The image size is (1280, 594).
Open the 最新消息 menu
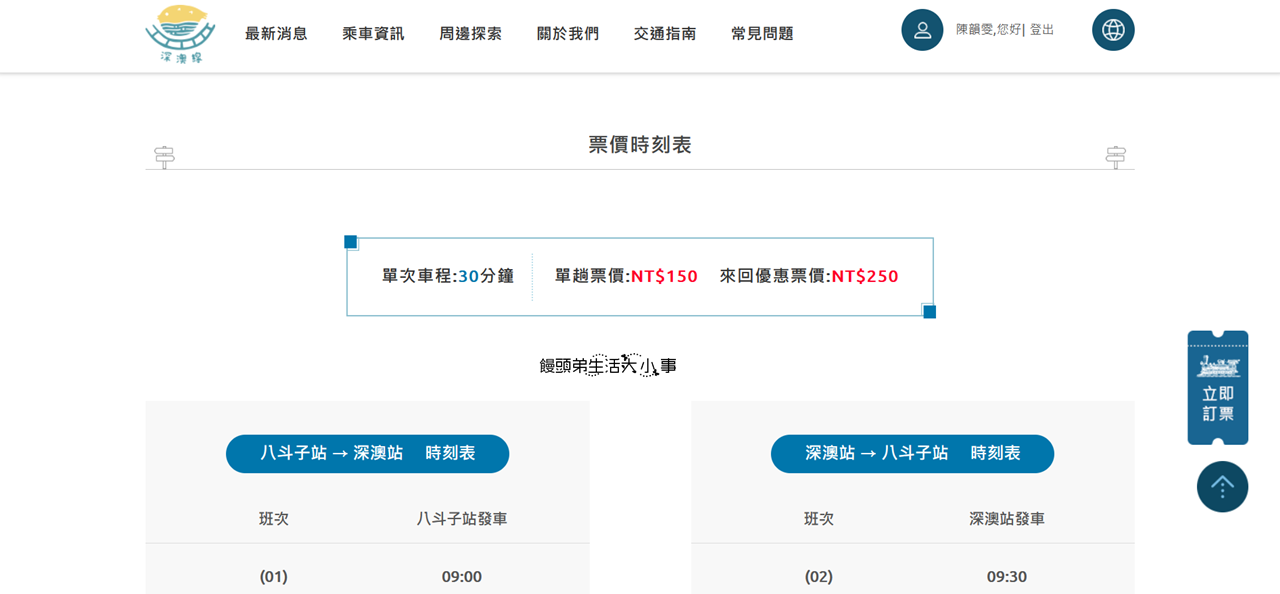point(276,34)
